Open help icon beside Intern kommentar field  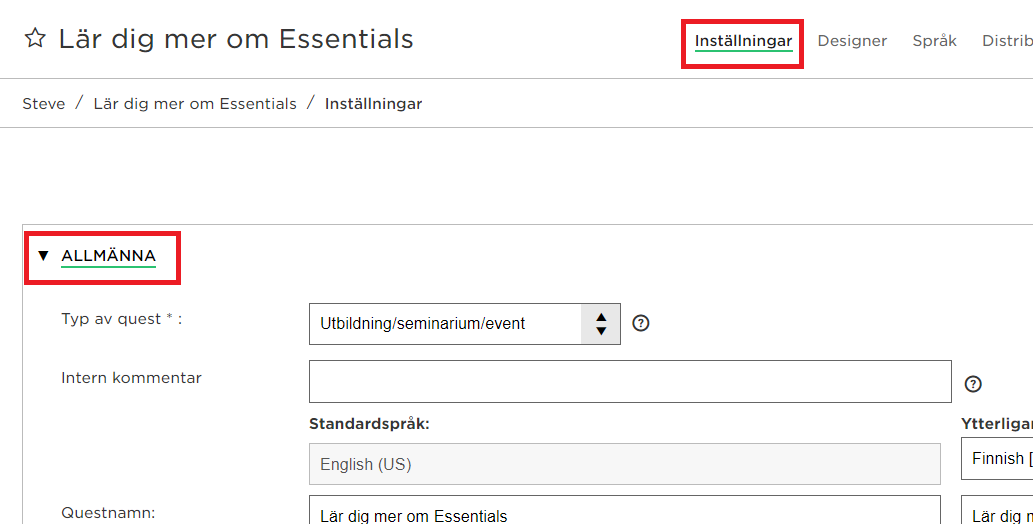coord(972,384)
